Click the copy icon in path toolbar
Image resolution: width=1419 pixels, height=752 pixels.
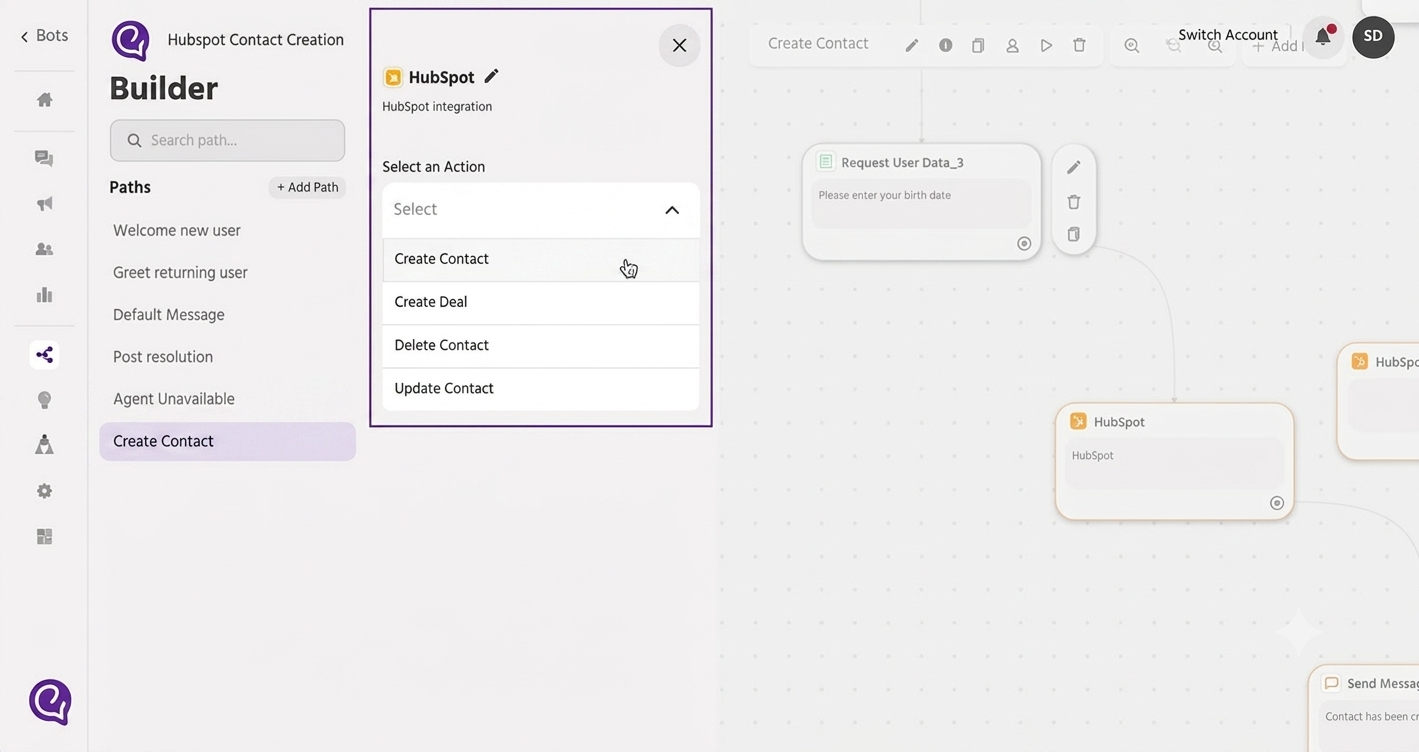click(978, 45)
